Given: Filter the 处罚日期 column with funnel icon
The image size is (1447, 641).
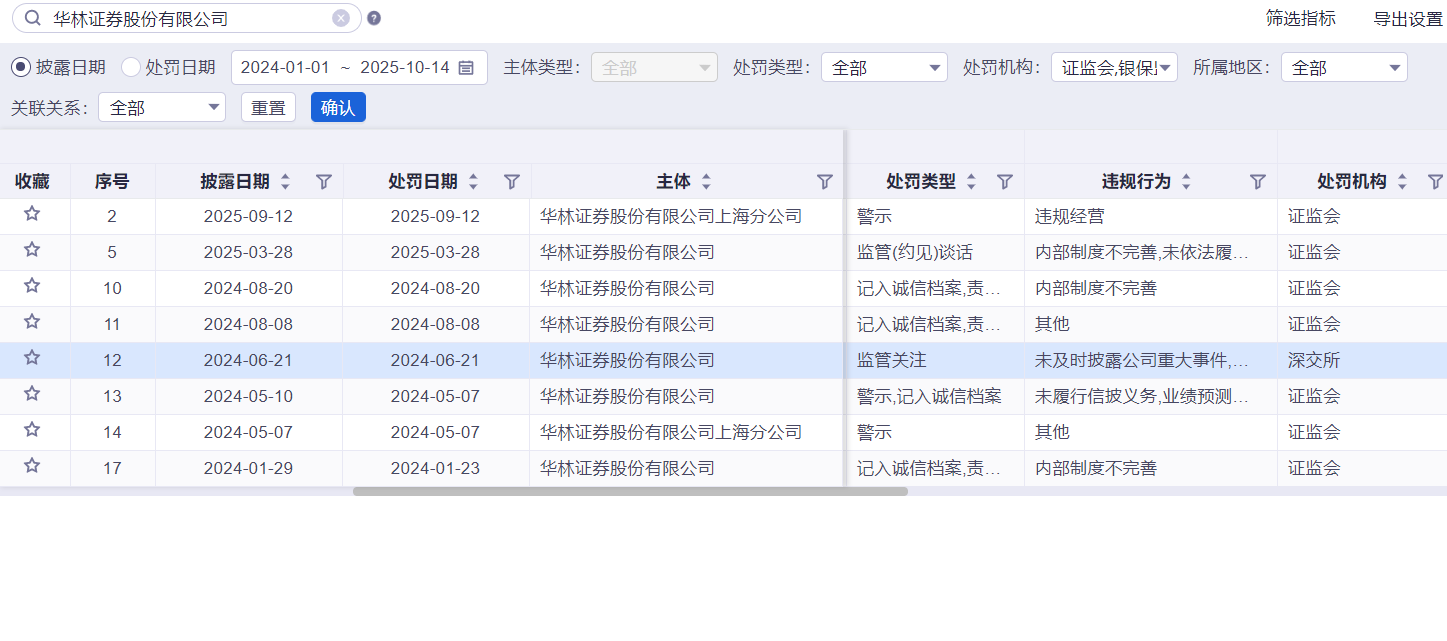Looking at the screenshot, I should (512, 182).
